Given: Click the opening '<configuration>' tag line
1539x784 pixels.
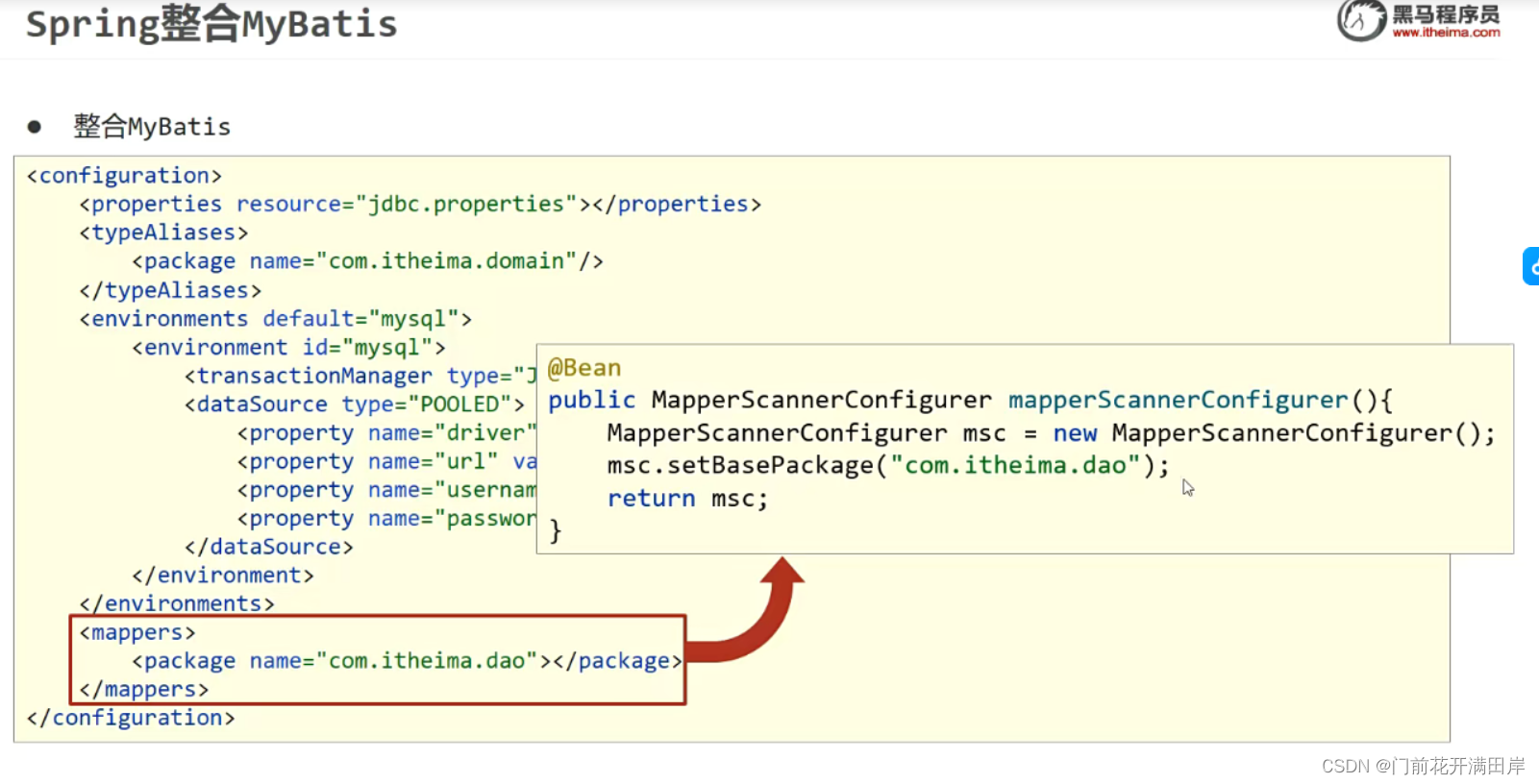Looking at the screenshot, I should point(124,176).
